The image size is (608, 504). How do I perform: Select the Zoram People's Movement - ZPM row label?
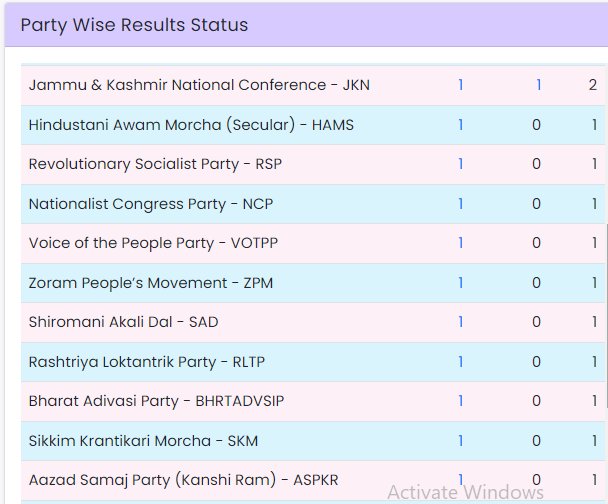click(151, 283)
